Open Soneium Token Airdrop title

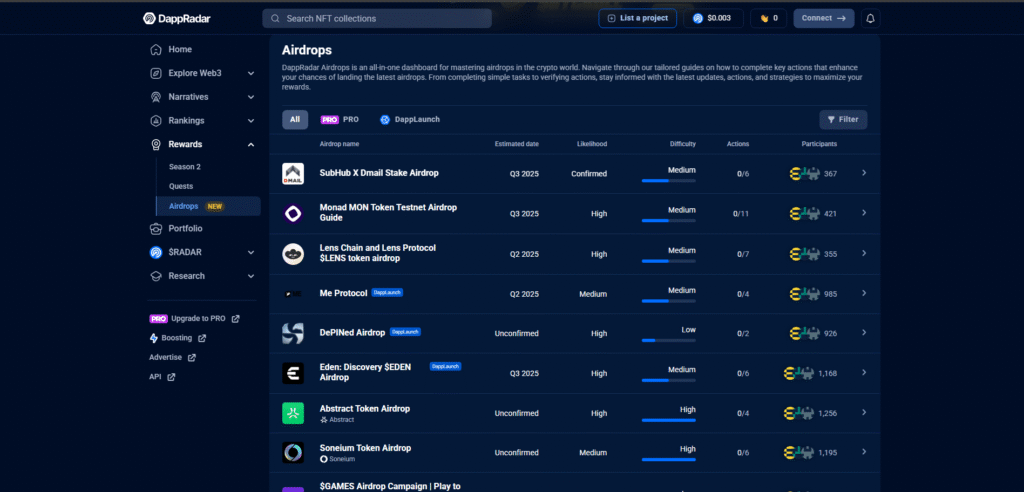pyautogui.click(x=365, y=448)
